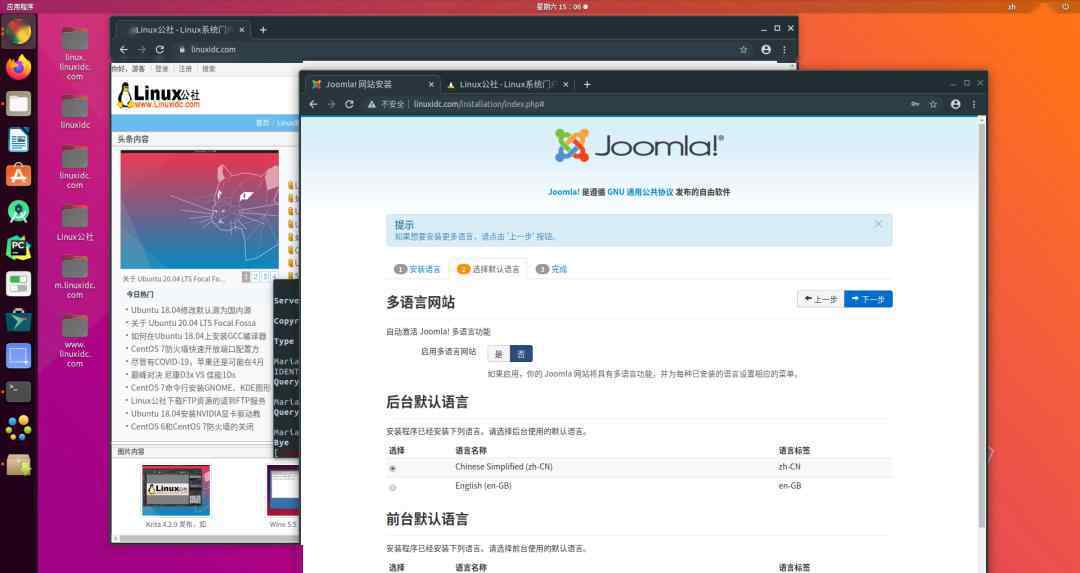The height and width of the screenshot is (573, 1080).
Task: Follow the GNU 通用公共协议 link
Action: [x=640, y=192]
